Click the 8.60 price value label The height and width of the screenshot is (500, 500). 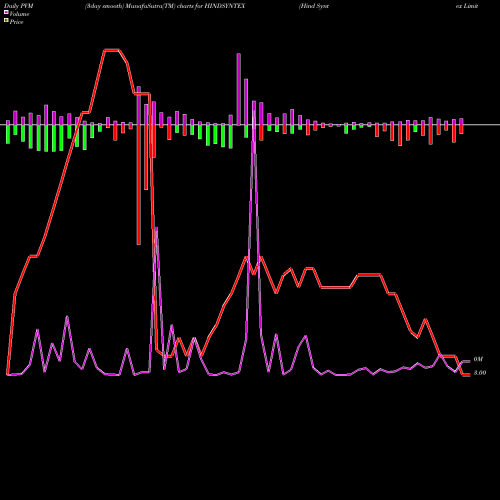(480, 373)
